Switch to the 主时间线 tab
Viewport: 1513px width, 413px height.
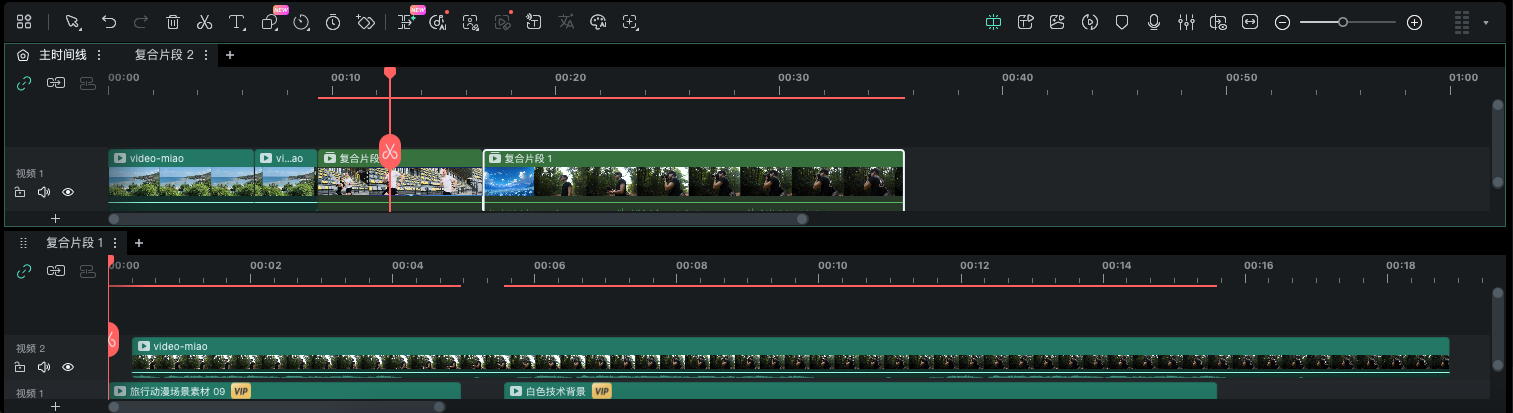[x=62, y=55]
